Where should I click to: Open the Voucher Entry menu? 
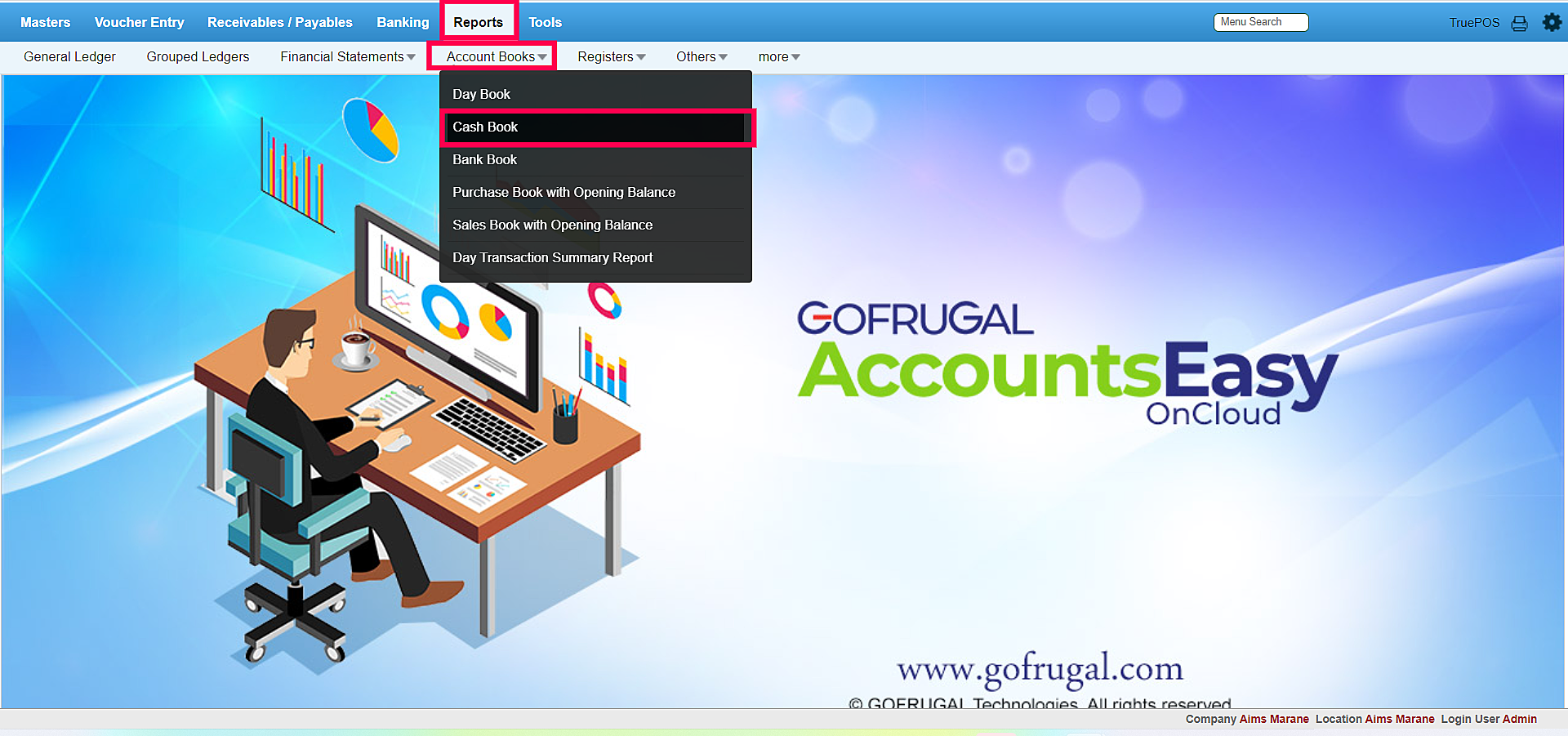[140, 23]
